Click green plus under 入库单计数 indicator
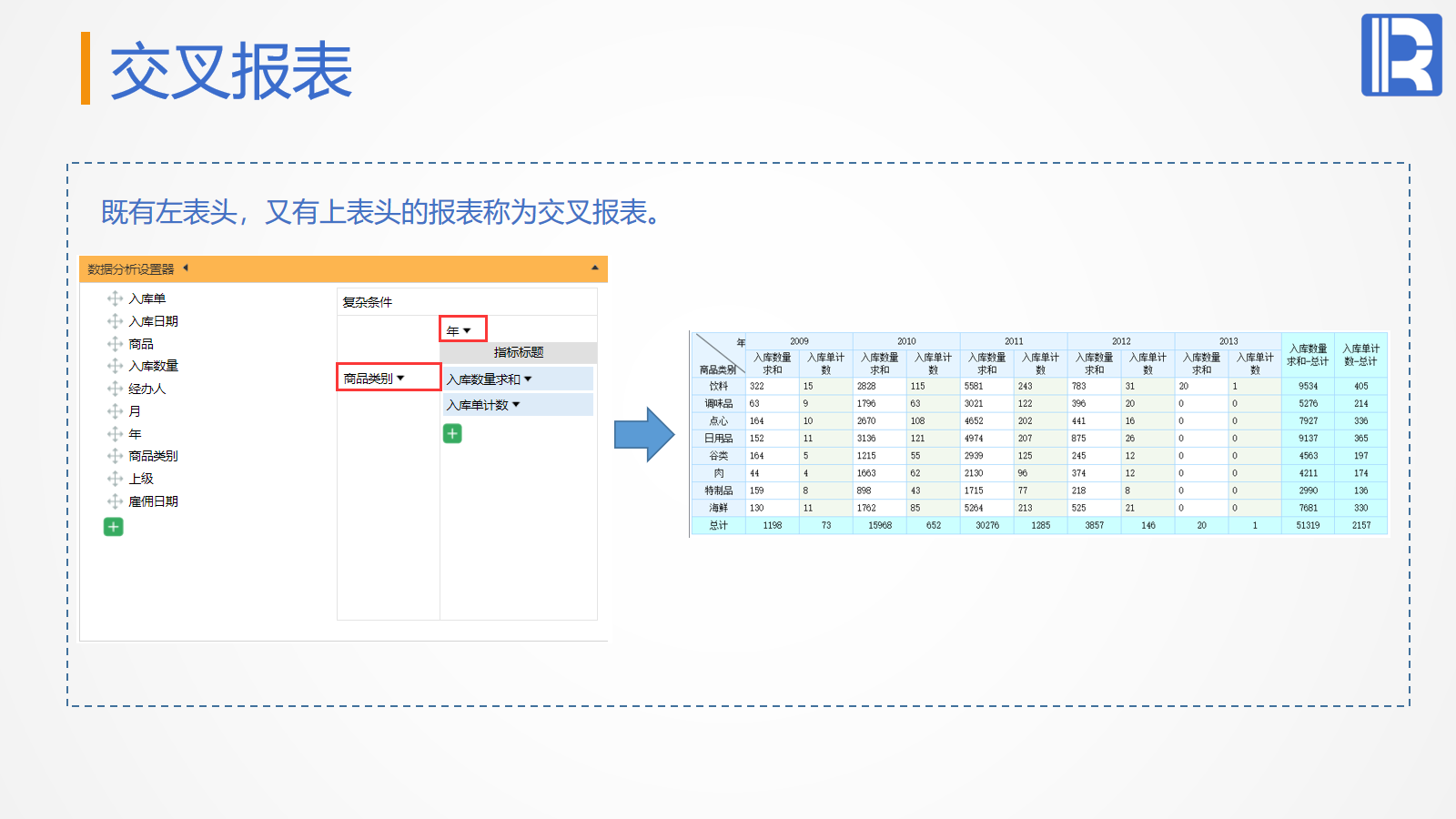Viewport: 1456px width, 819px height. click(x=452, y=434)
